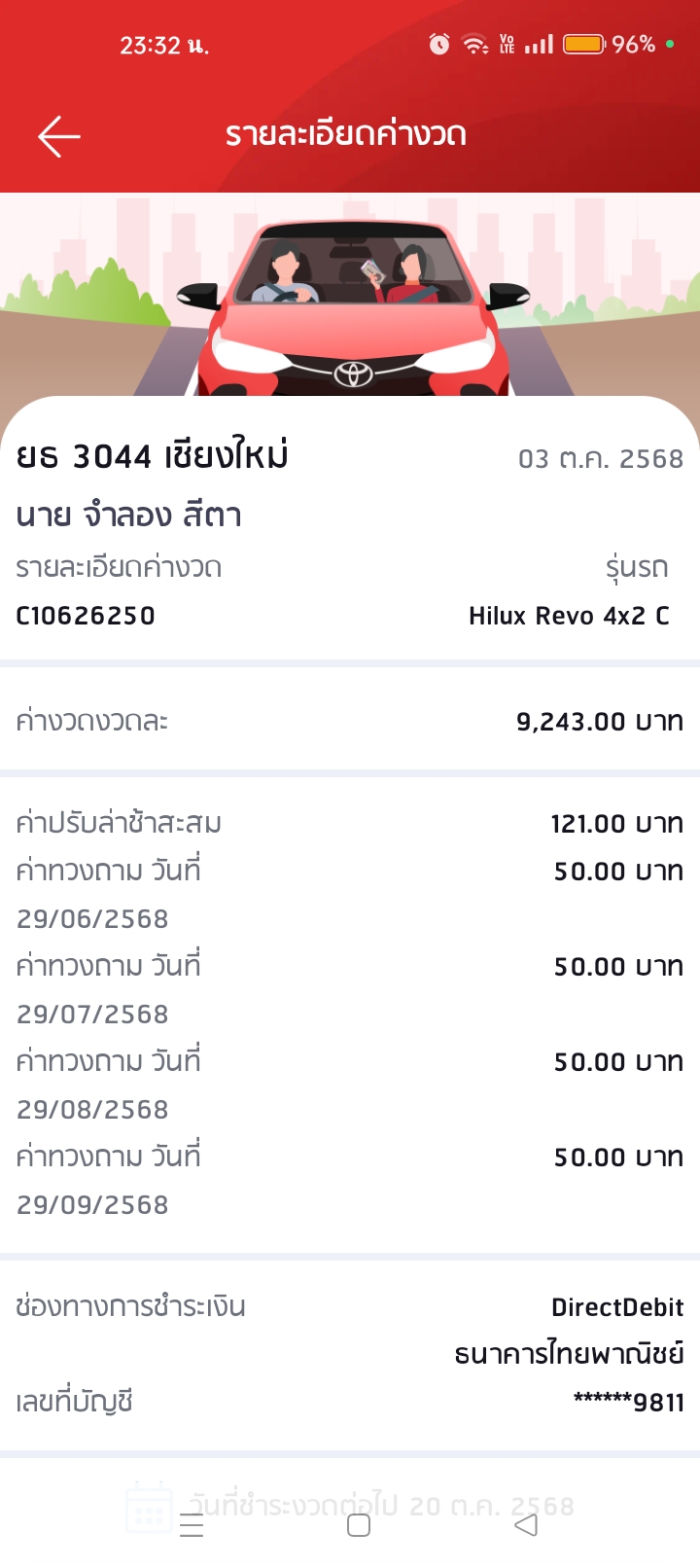Tap license plate ยธ 3044 เชียงใหม่
Image resolution: width=700 pixels, height=1568 pixels.
coord(153,456)
